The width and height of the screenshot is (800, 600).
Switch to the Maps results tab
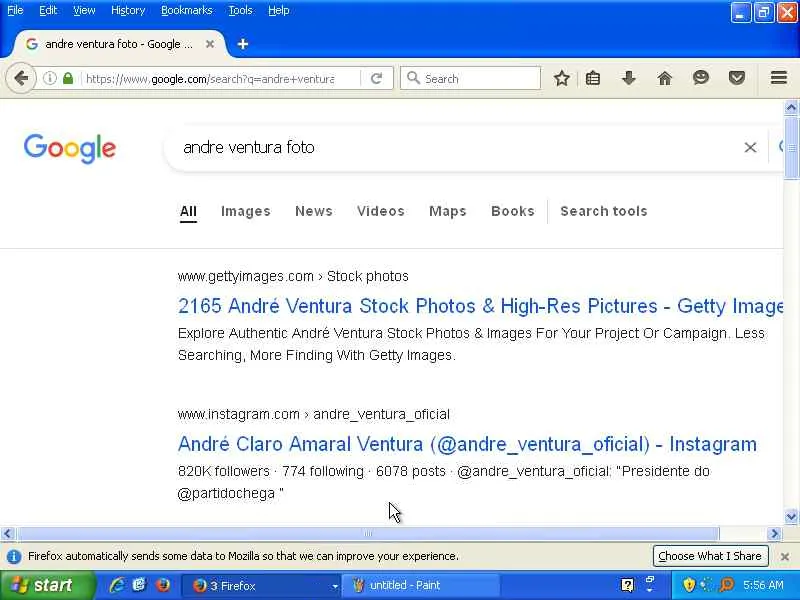click(x=447, y=211)
